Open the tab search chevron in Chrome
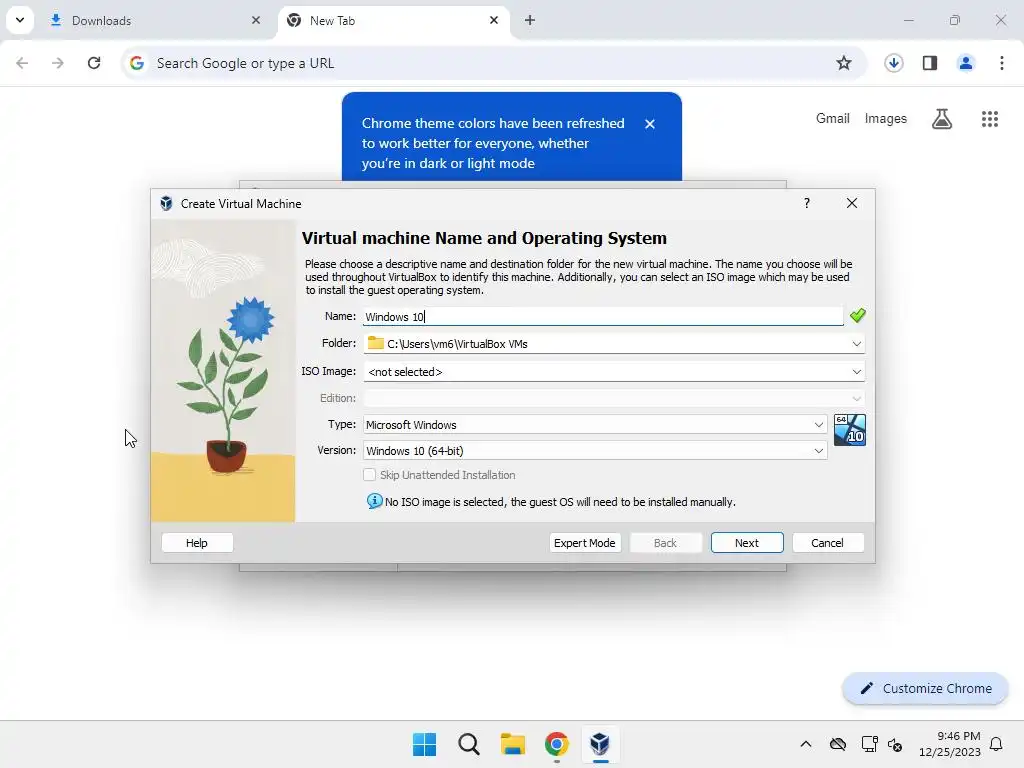Viewport: 1024px width, 768px height. point(20,20)
